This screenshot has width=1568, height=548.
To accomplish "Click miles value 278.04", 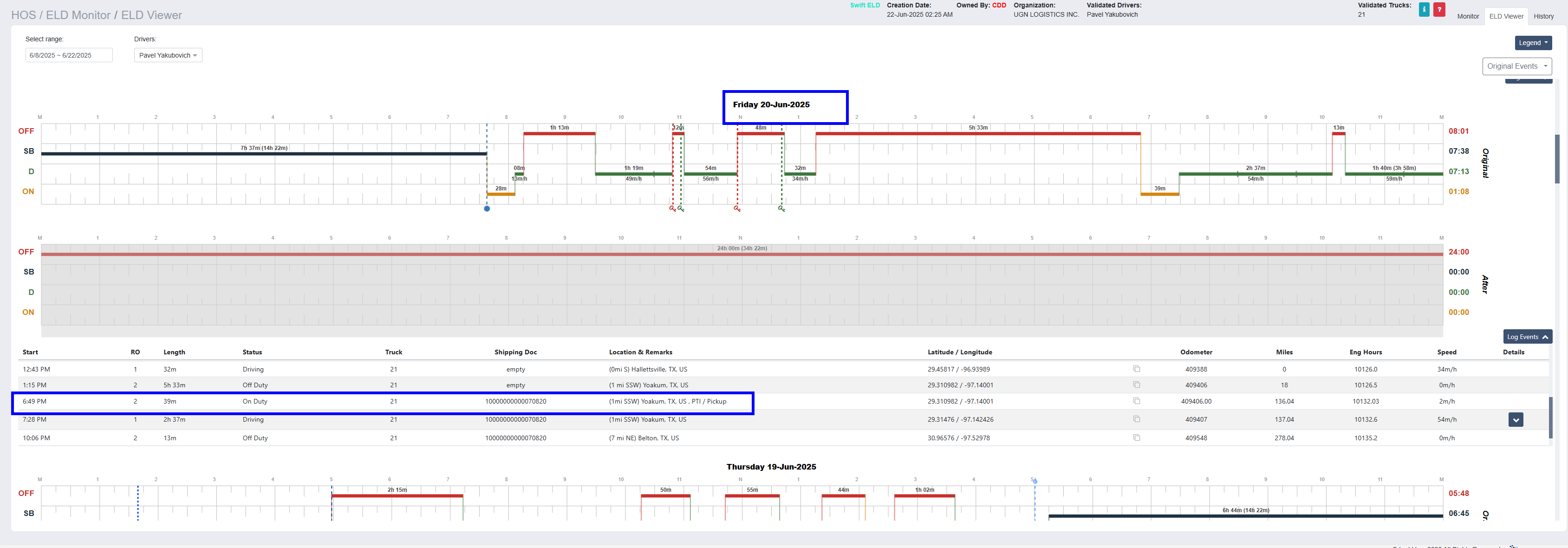I will click(1284, 438).
